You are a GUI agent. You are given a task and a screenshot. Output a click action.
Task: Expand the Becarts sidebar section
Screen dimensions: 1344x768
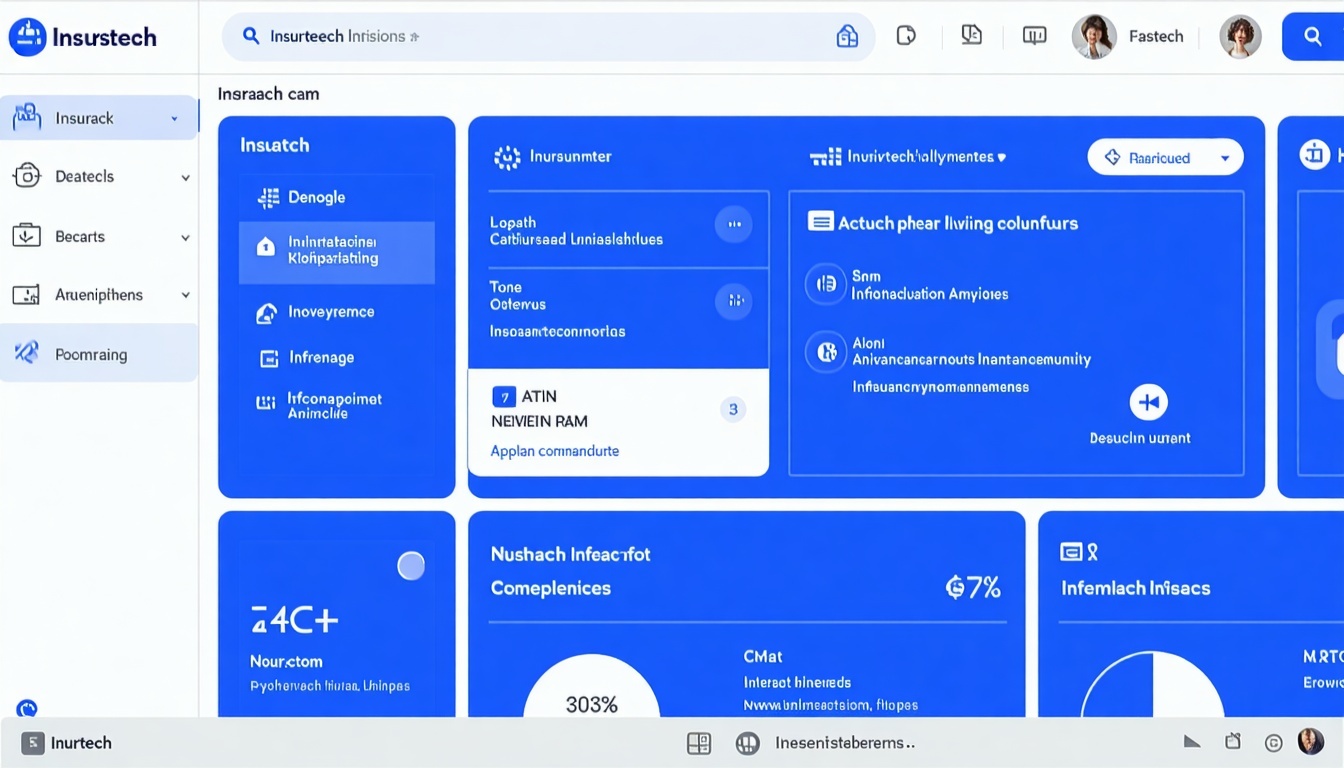click(x=184, y=236)
